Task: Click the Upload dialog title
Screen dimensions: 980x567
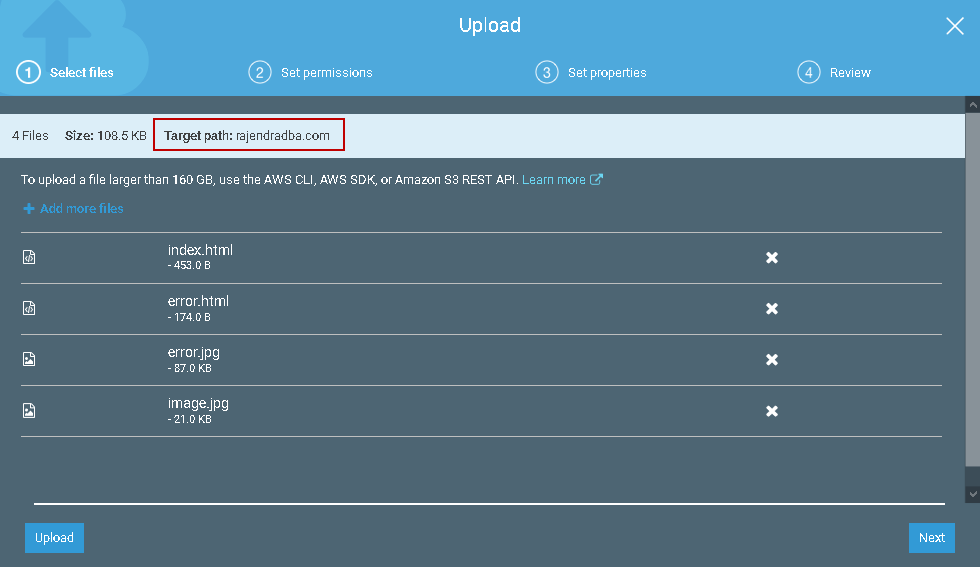Action: tap(489, 26)
